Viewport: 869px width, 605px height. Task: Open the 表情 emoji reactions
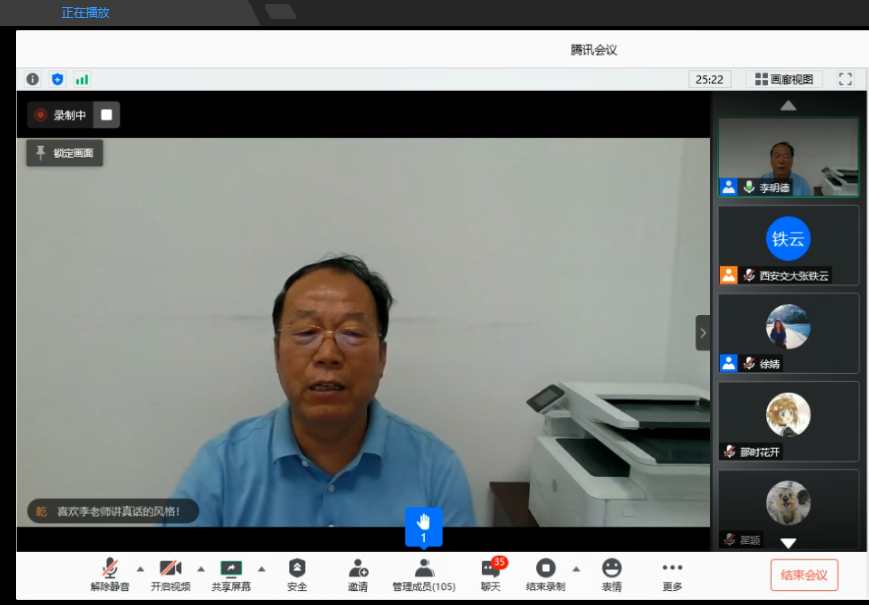[611, 575]
